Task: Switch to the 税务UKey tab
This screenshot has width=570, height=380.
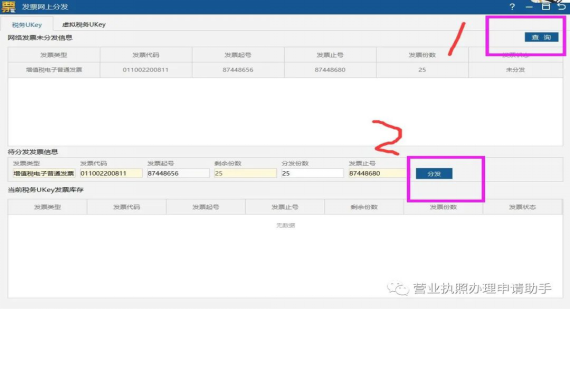Action: point(27,24)
